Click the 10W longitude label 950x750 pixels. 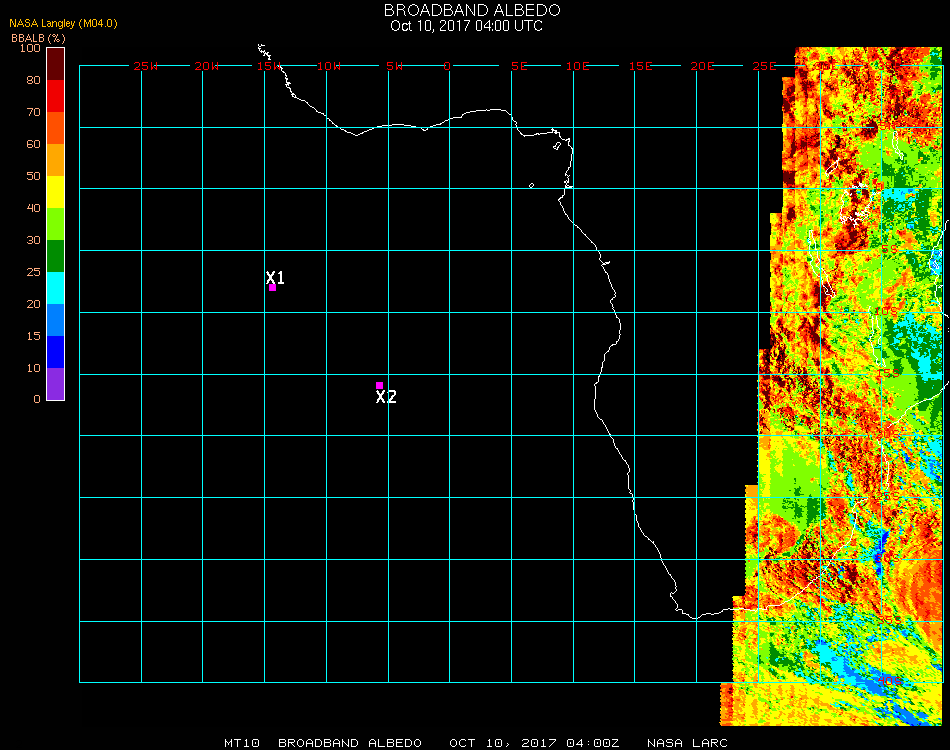click(329, 66)
